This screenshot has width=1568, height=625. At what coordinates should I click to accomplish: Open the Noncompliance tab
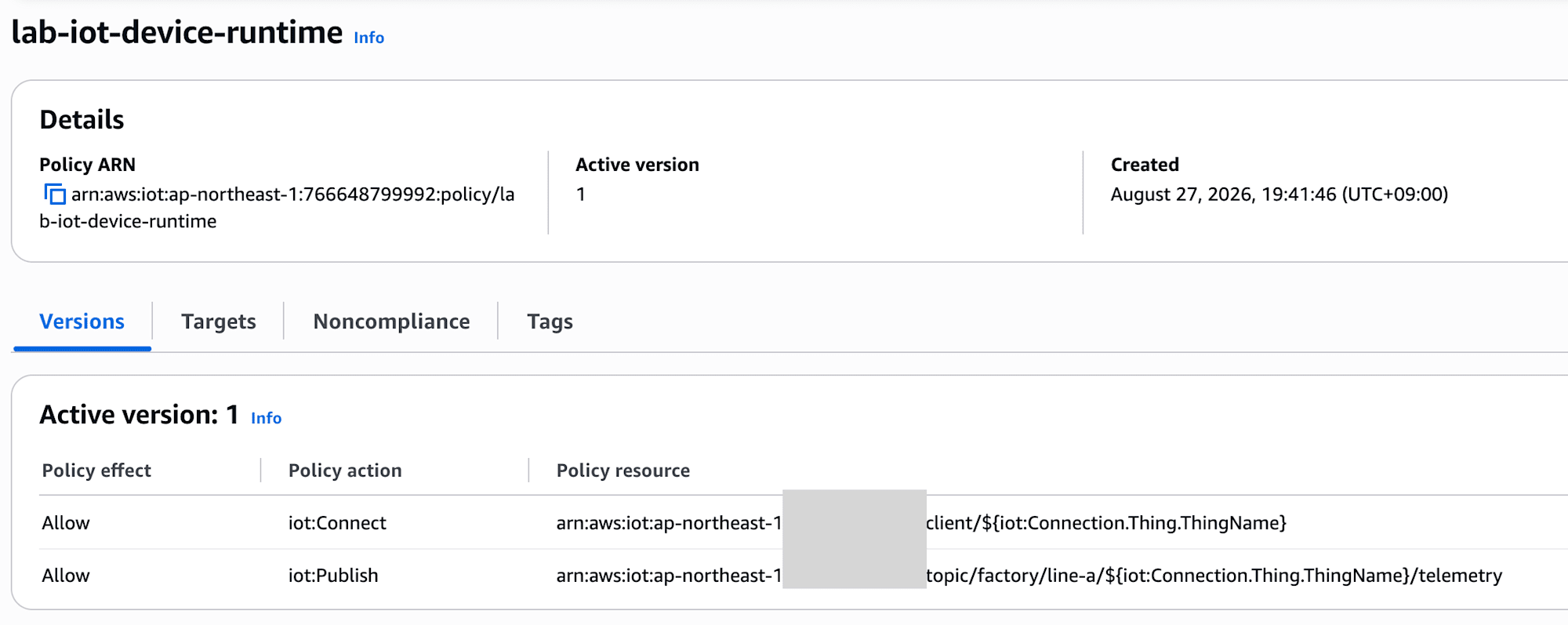[x=391, y=322]
